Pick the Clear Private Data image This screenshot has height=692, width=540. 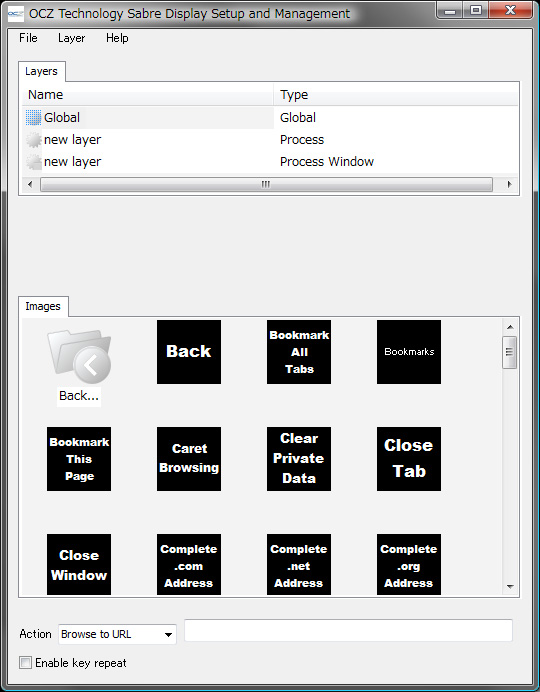(299, 459)
